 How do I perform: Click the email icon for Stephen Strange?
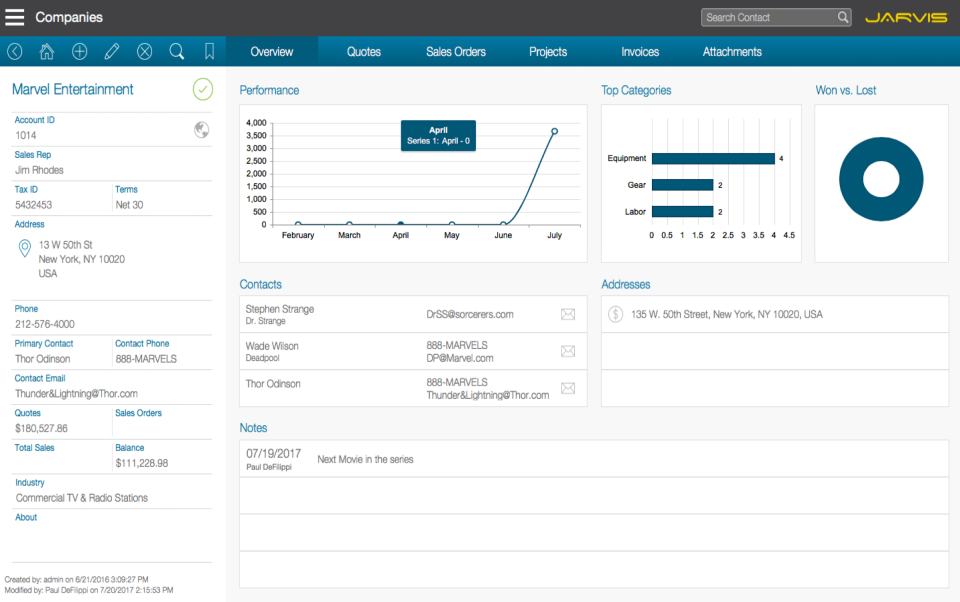point(568,314)
